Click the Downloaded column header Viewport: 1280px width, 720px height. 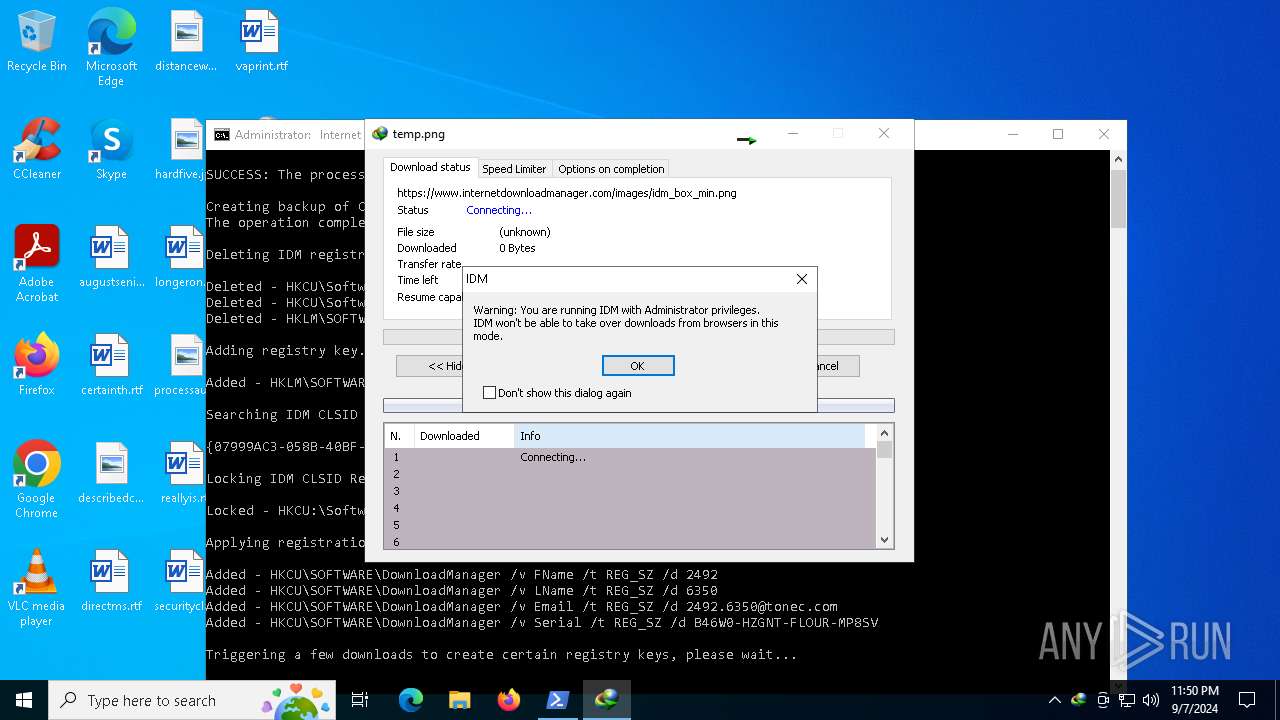(x=464, y=436)
